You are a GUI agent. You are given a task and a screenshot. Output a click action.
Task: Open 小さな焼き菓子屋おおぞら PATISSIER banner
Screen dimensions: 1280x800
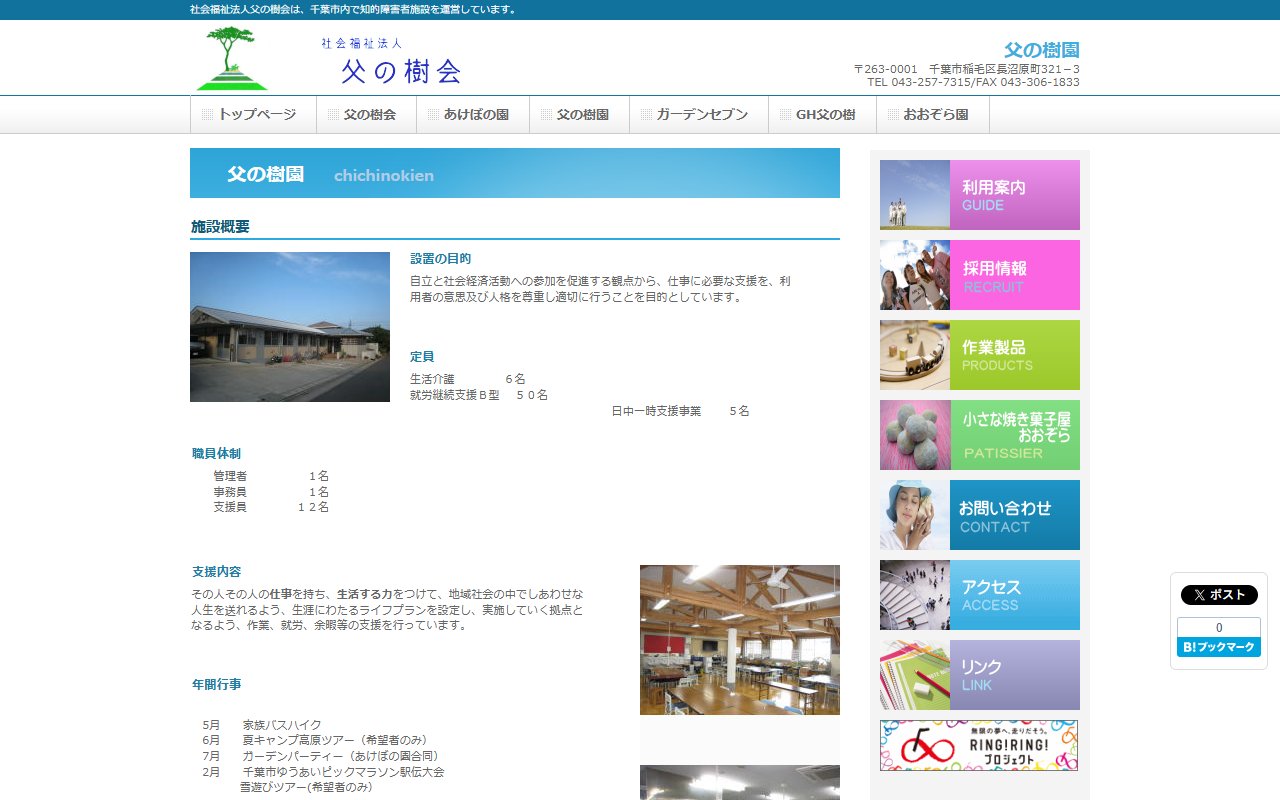click(980, 435)
